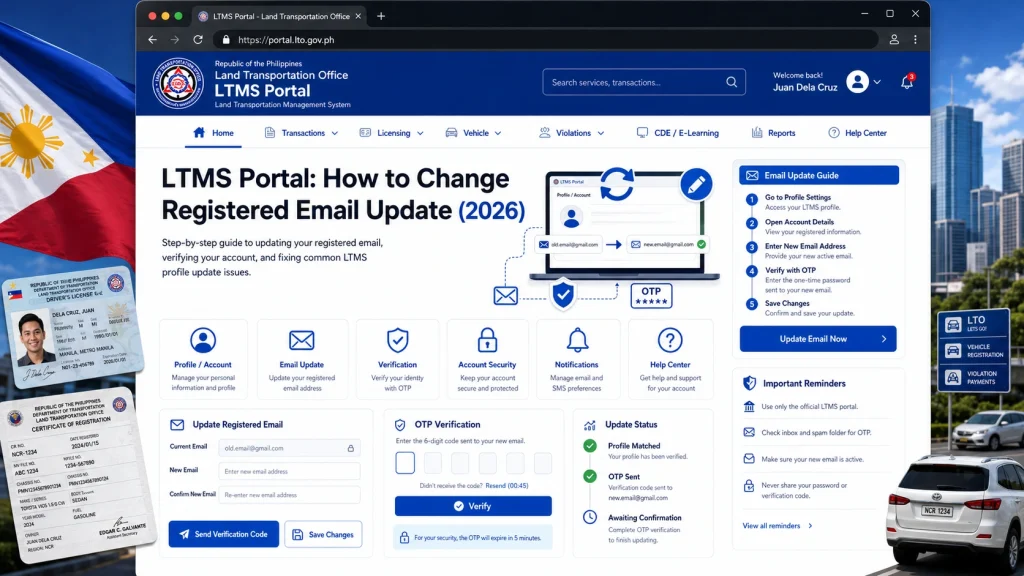The image size is (1024, 576).
Task: Click the Save Changes button
Action: 323,534
